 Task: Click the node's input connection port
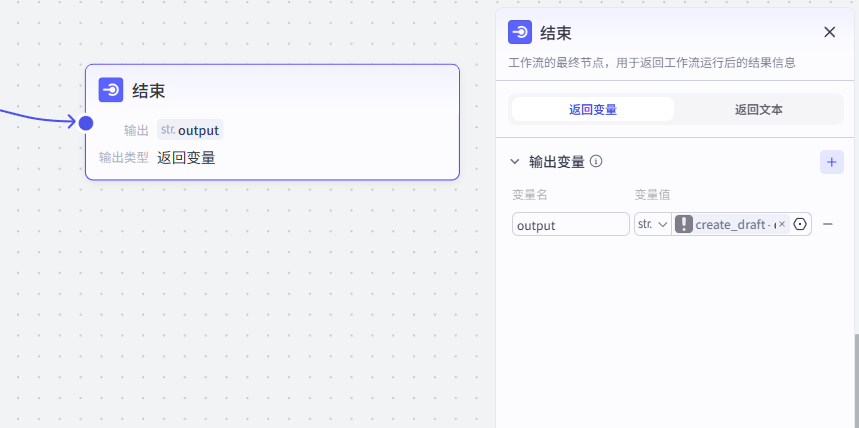tap(86, 123)
